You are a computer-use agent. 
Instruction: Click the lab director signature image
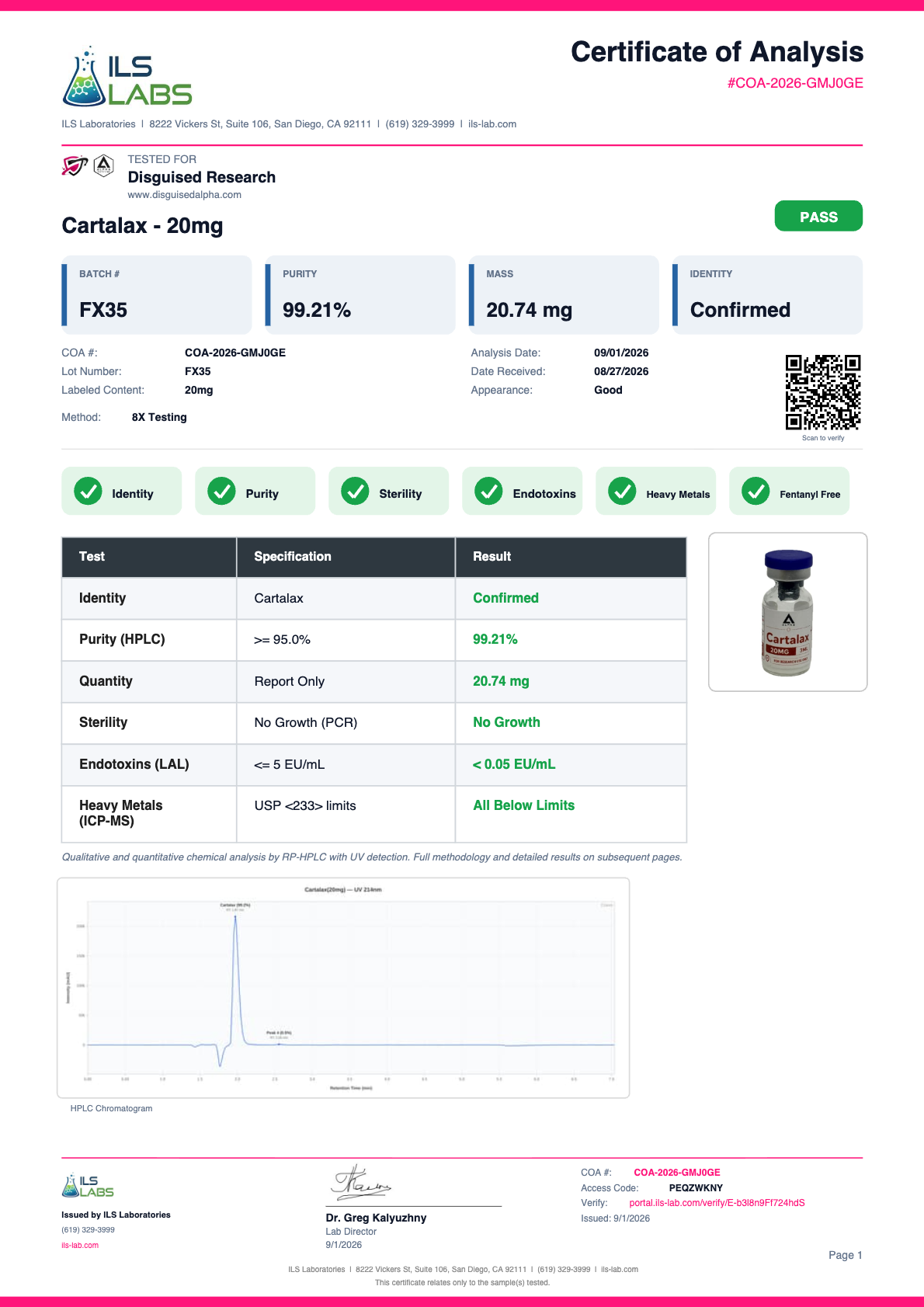pyautogui.click(x=362, y=1183)
